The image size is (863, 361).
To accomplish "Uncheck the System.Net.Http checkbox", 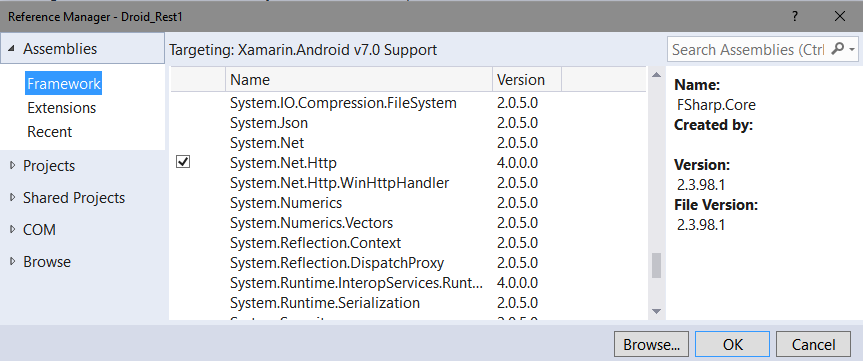I will [x=183, y=162].
